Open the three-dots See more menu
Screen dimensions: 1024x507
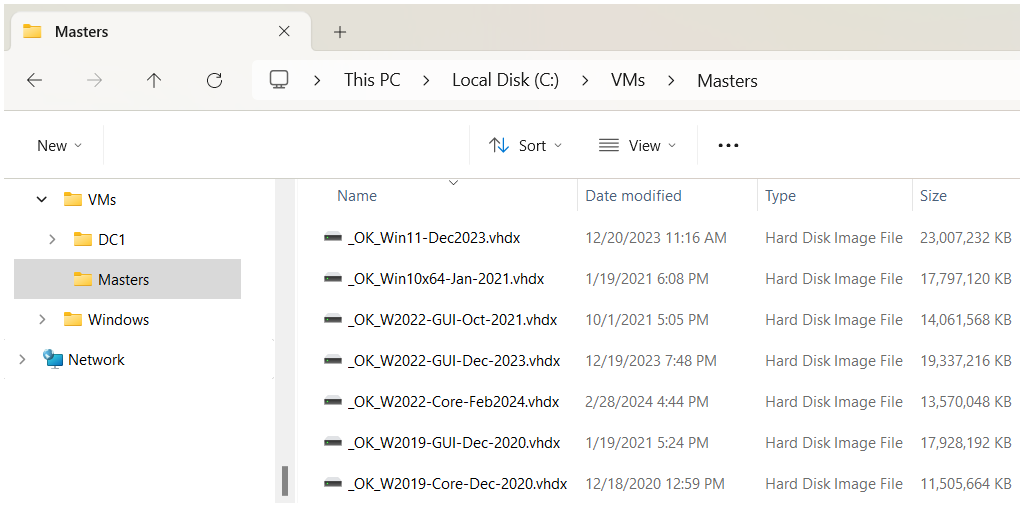(x=728, y=146)
